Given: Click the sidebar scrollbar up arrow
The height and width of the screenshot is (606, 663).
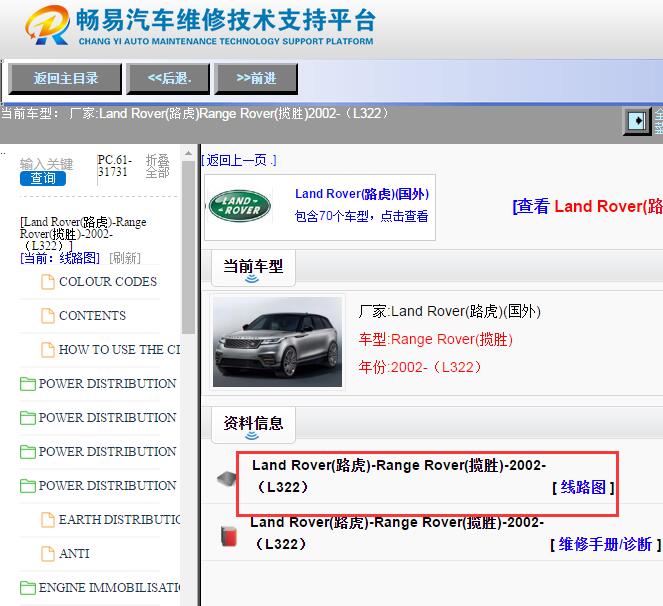Looking at the screenshot, I should pyautogui.click(x=188, y=153).
